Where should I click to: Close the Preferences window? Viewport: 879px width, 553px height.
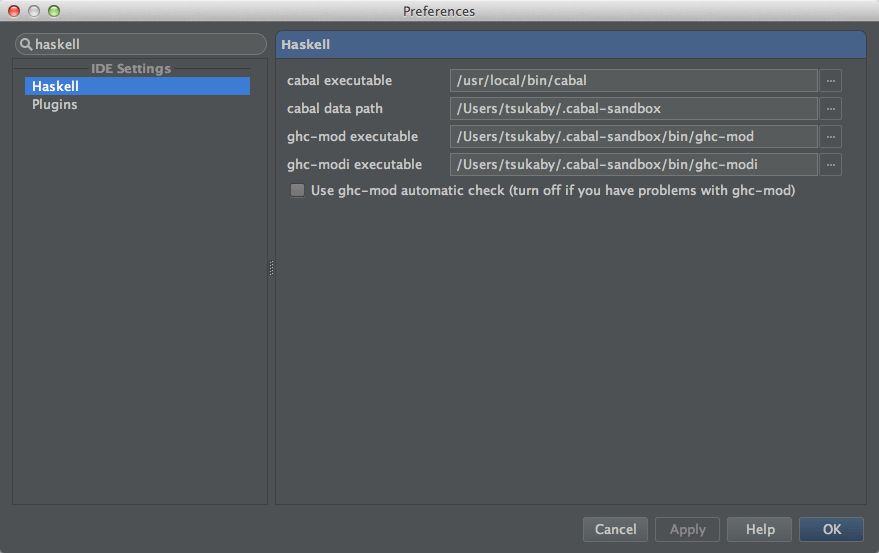click(14, 11)
